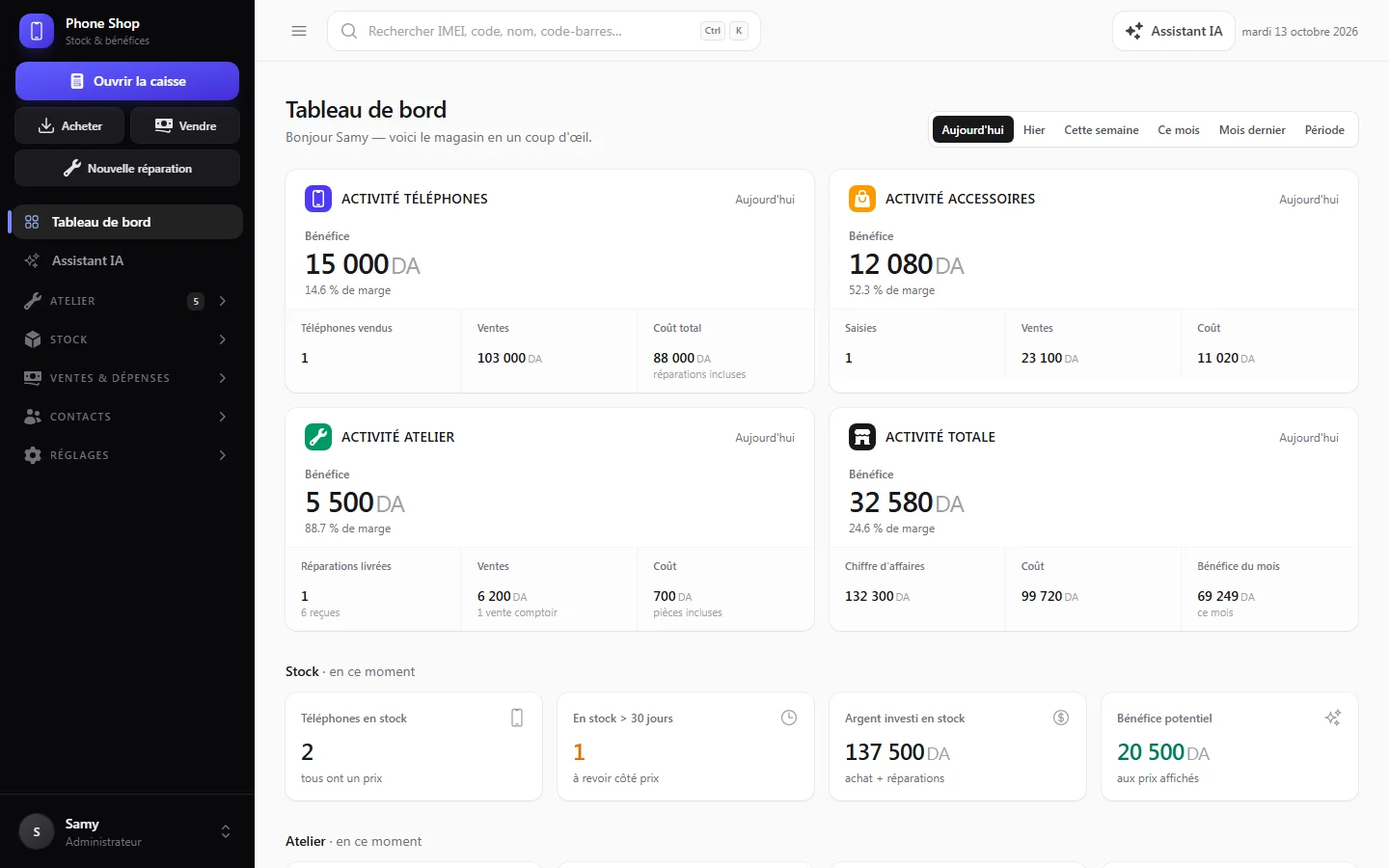This screenshot has height=868, width=1389.
Task: Click the Phone Shop logo icon
Action: [x=37, y=31]
